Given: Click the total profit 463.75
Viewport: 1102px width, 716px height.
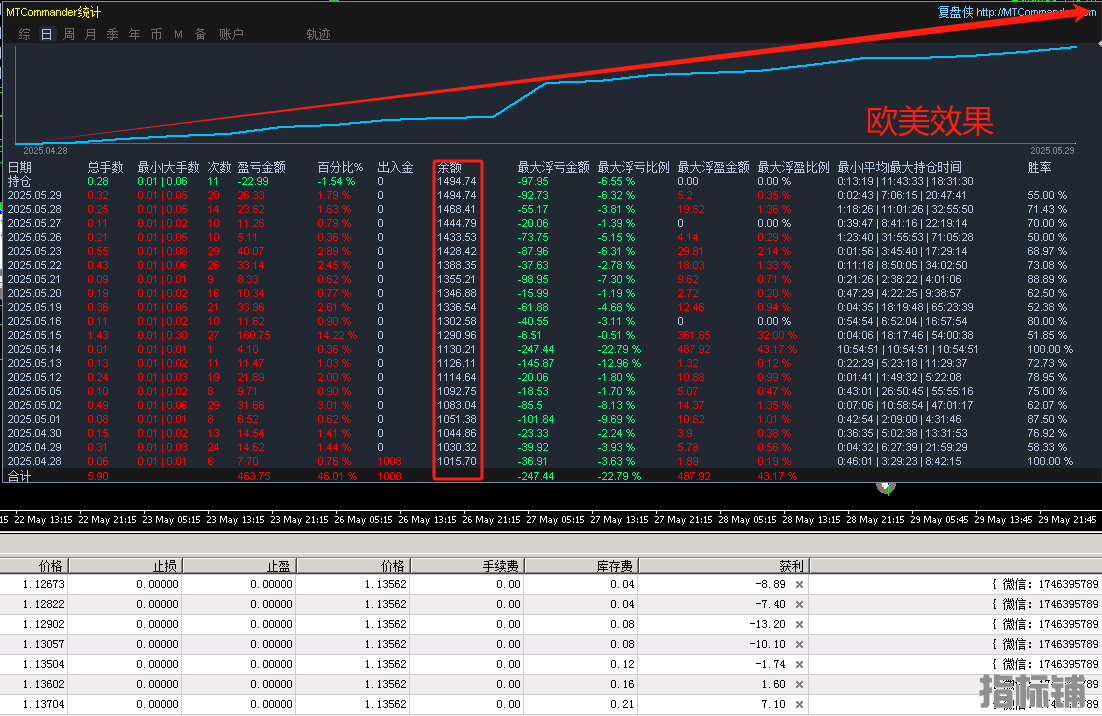Looking at the screenshot, I should (x=254, y=476).
